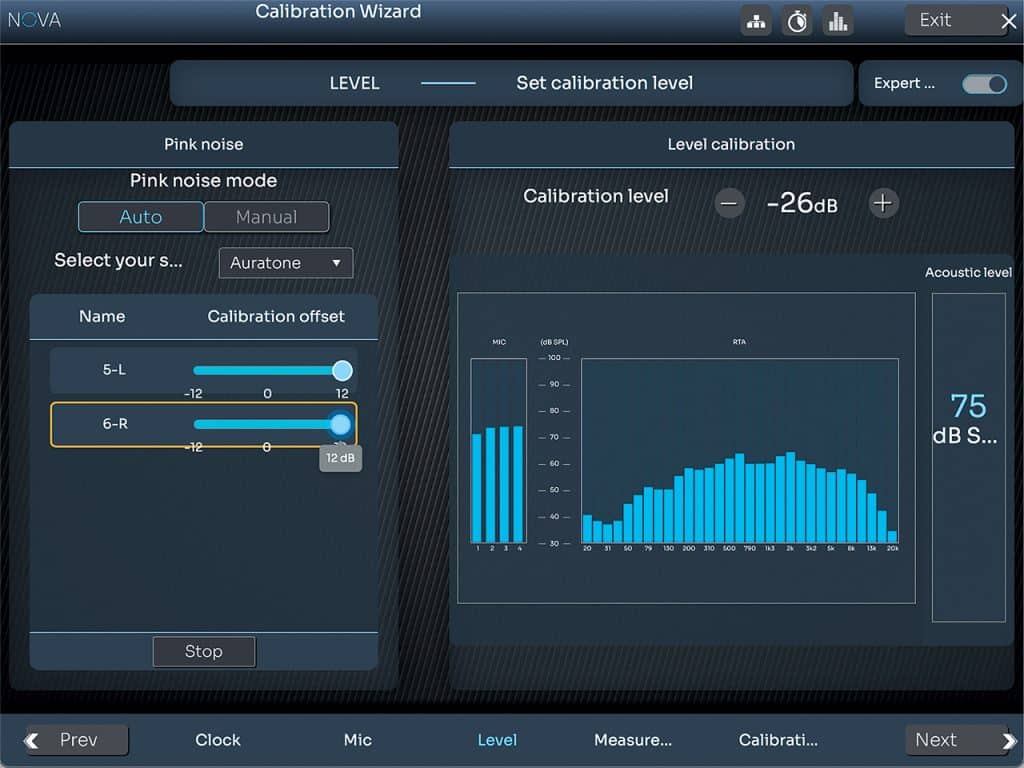This screenshot has height=768, width=1024.
Task: Switch pink noise mode to Manual
Action: tap(266, 217)
